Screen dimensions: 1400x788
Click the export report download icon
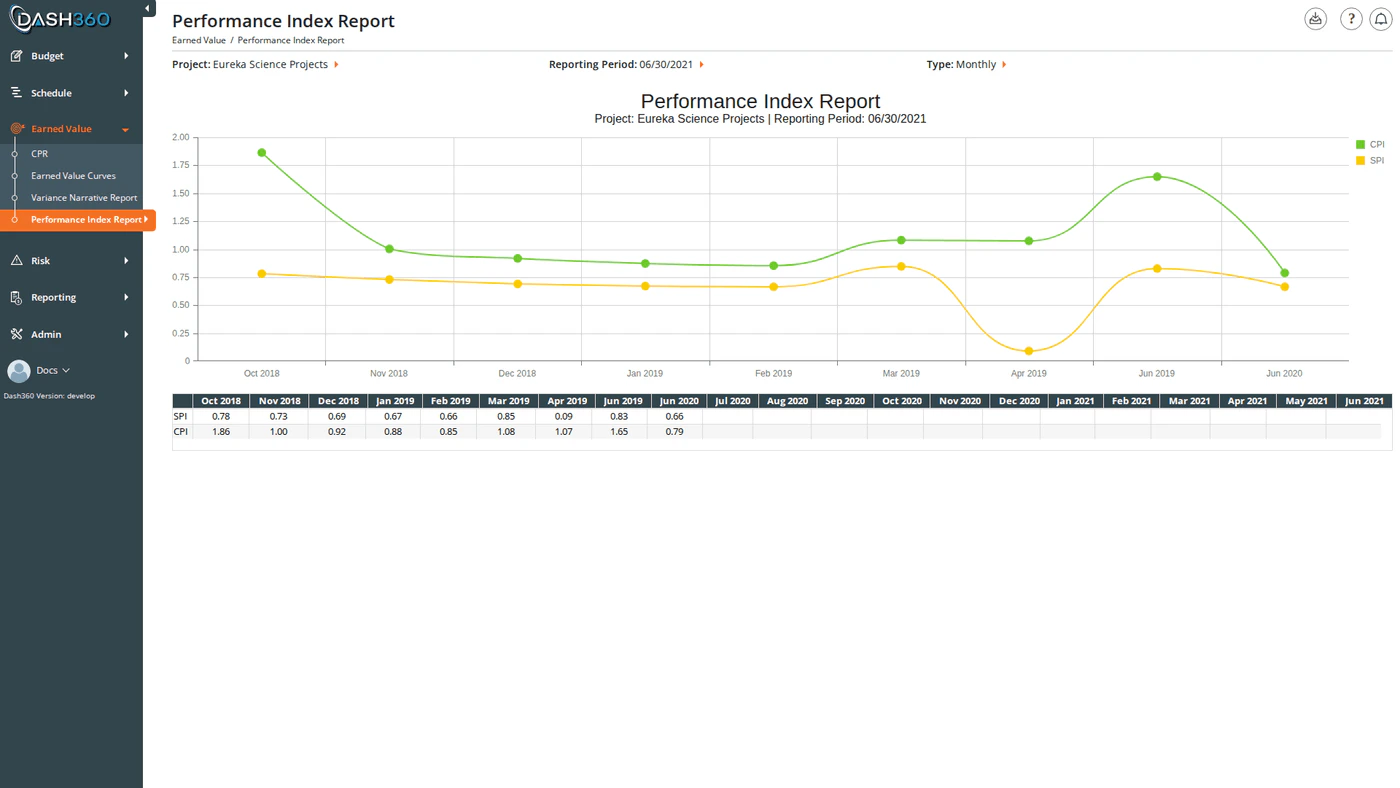[x=1315, y=18]
